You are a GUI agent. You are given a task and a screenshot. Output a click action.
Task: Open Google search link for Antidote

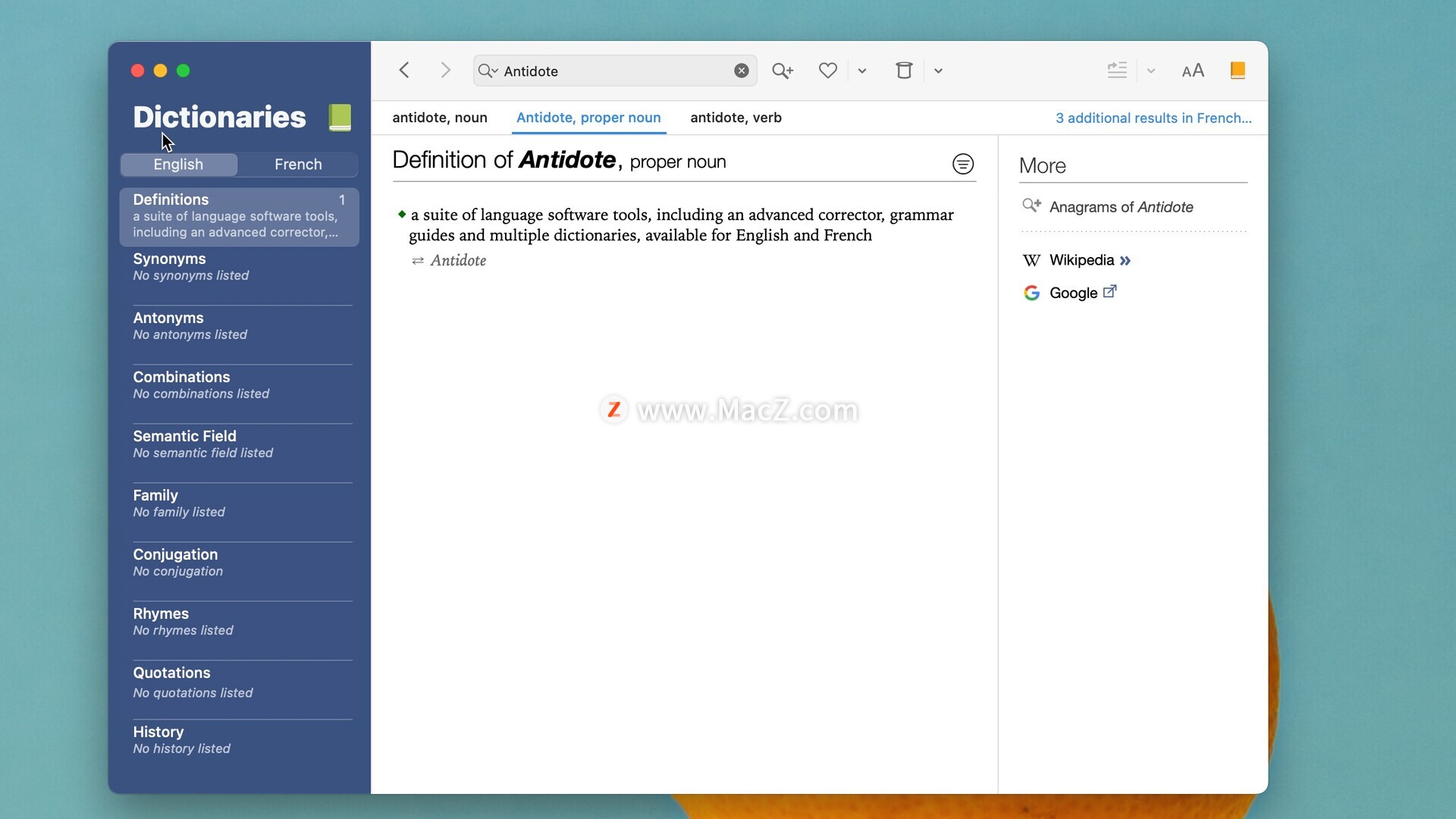(x=1073, y=293)
